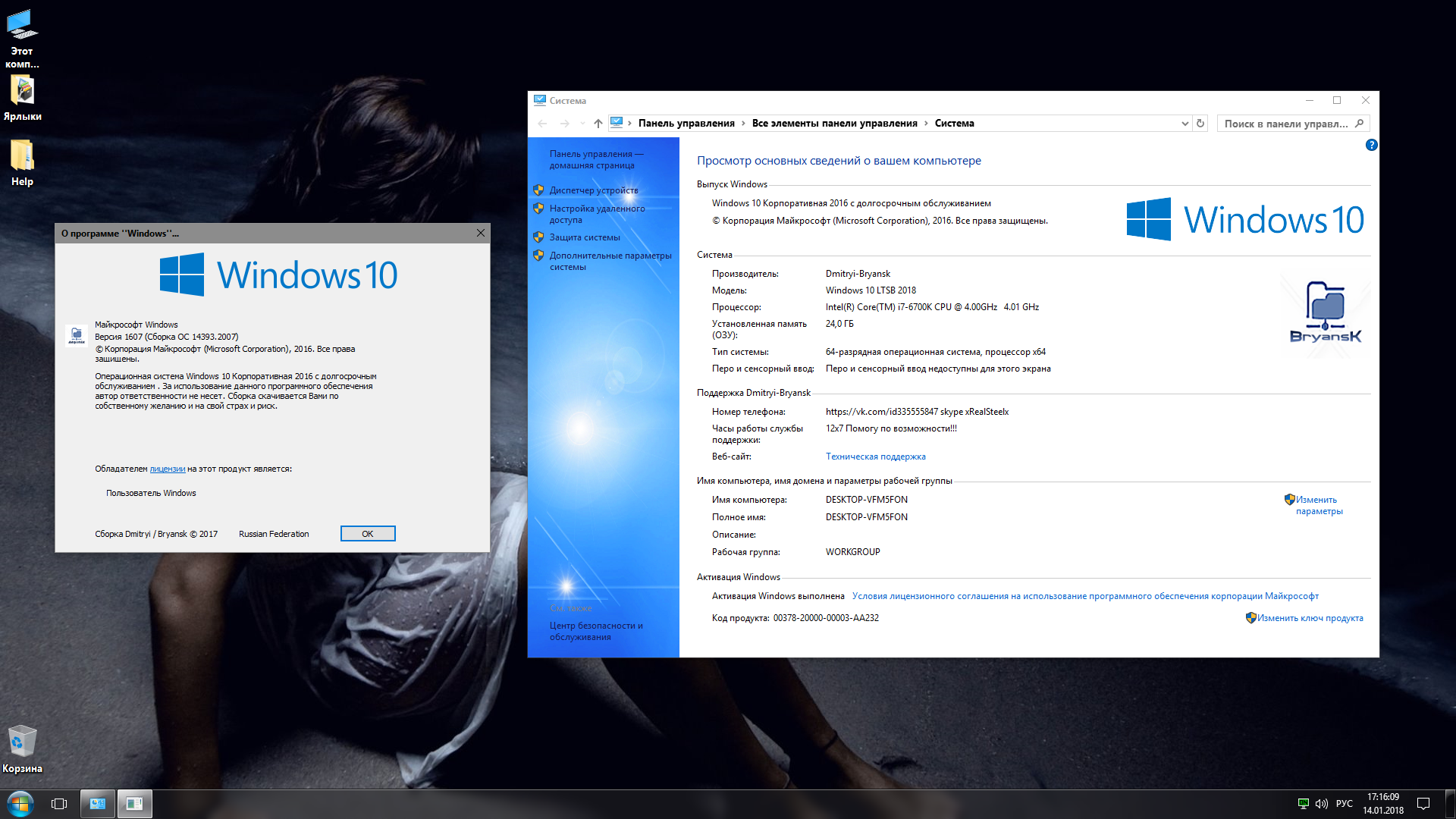This screenshot has height=819, width=1456.
Task: Expand recent locations dropdown arrow
Action: tap(582, 124)
